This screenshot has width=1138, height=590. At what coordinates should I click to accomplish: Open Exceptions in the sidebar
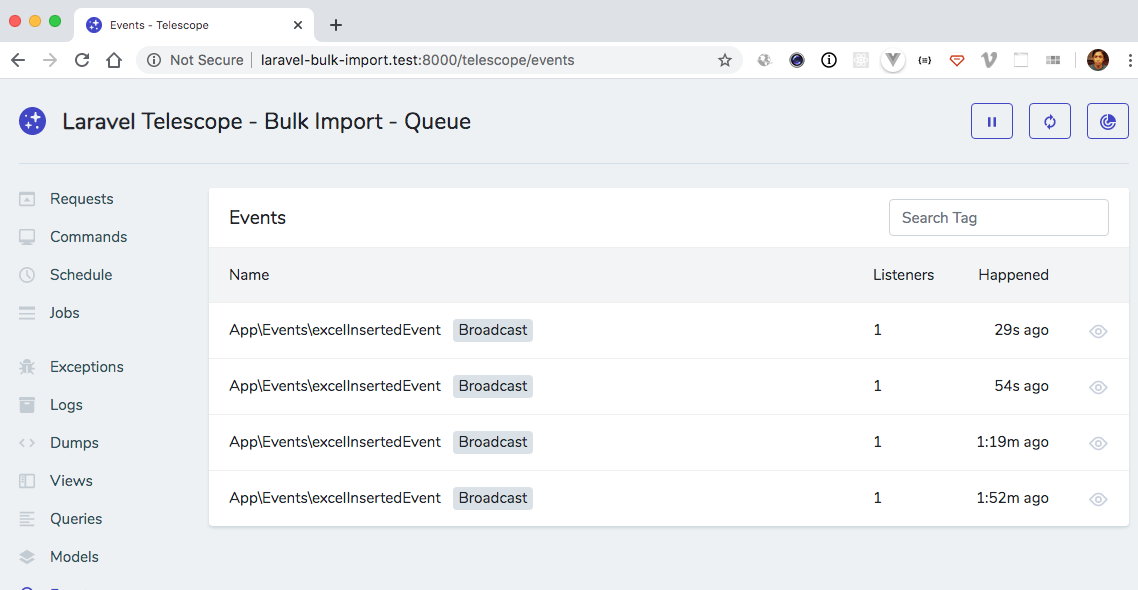[87, 366]
